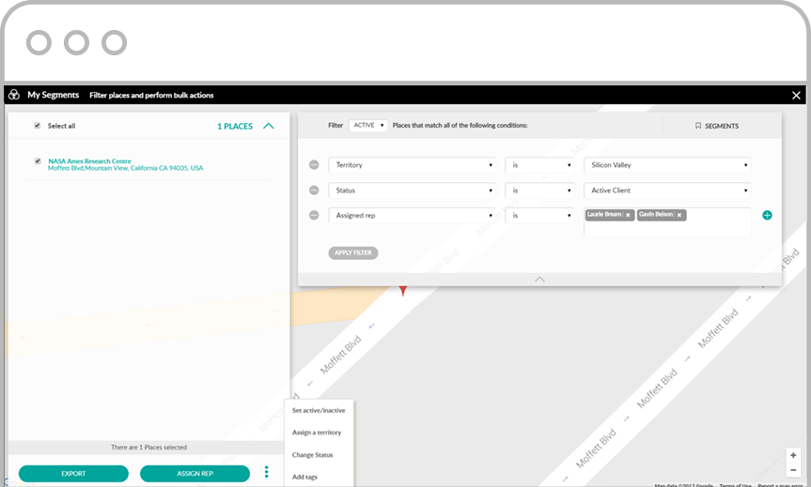
Task: Open saved Segments bookmark
Action: point(717,126)
